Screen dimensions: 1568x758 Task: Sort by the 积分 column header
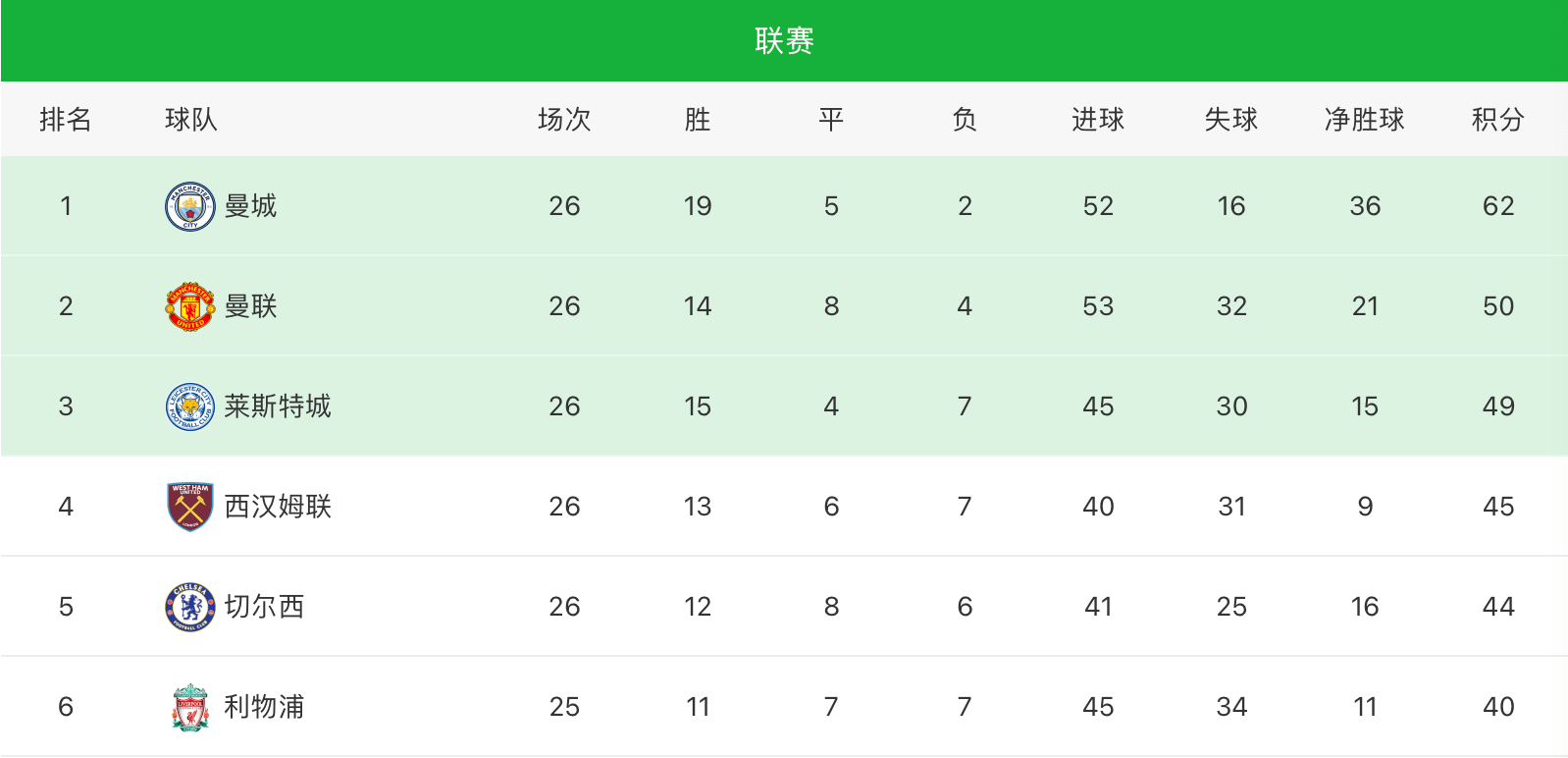1497,120
